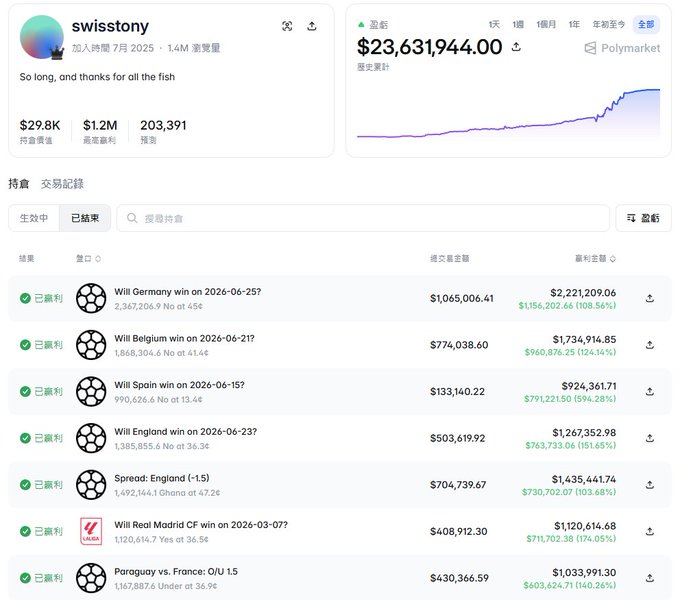Open 'Will England win on 2026-06-23?' market
680x600 pixels.
click(186, 432)
